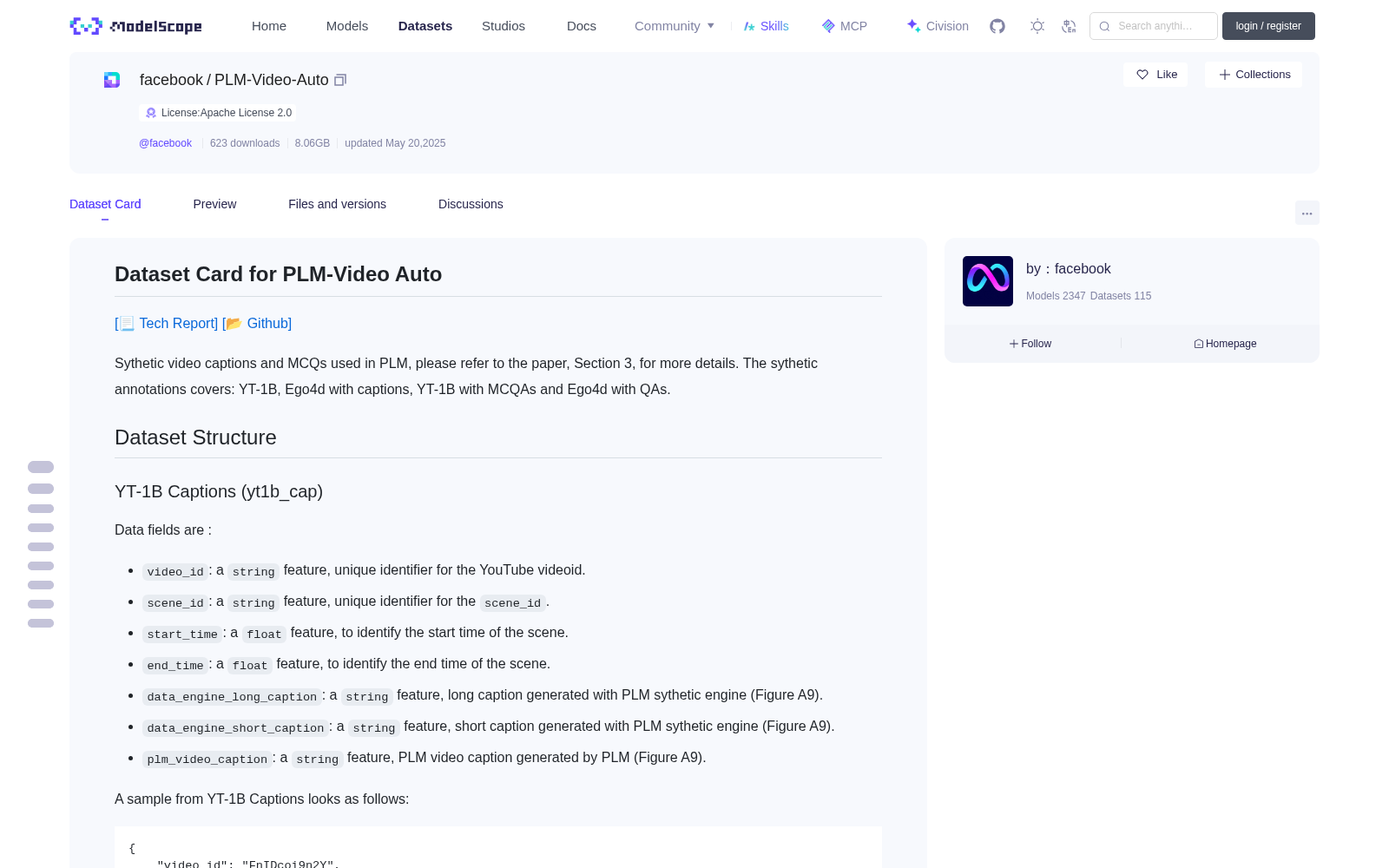The height and width of the screenshot is (868, 1389).
Task: Click the Apache license badge
Action: pos(218,113)
